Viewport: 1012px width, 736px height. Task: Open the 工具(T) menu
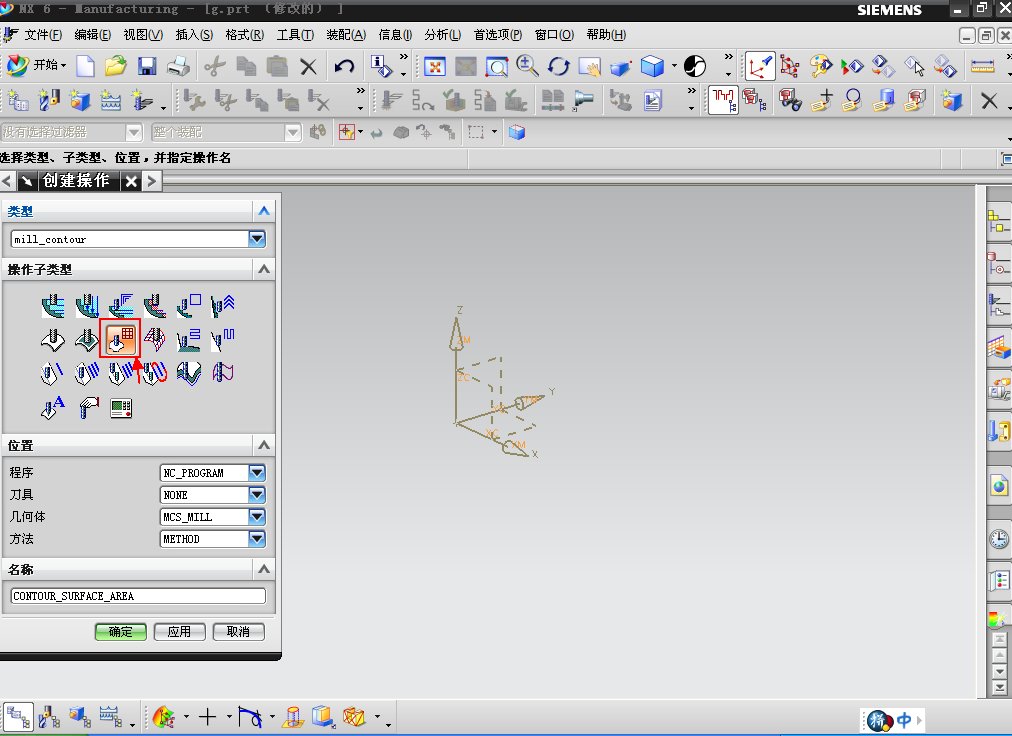[x=295, y=35]
